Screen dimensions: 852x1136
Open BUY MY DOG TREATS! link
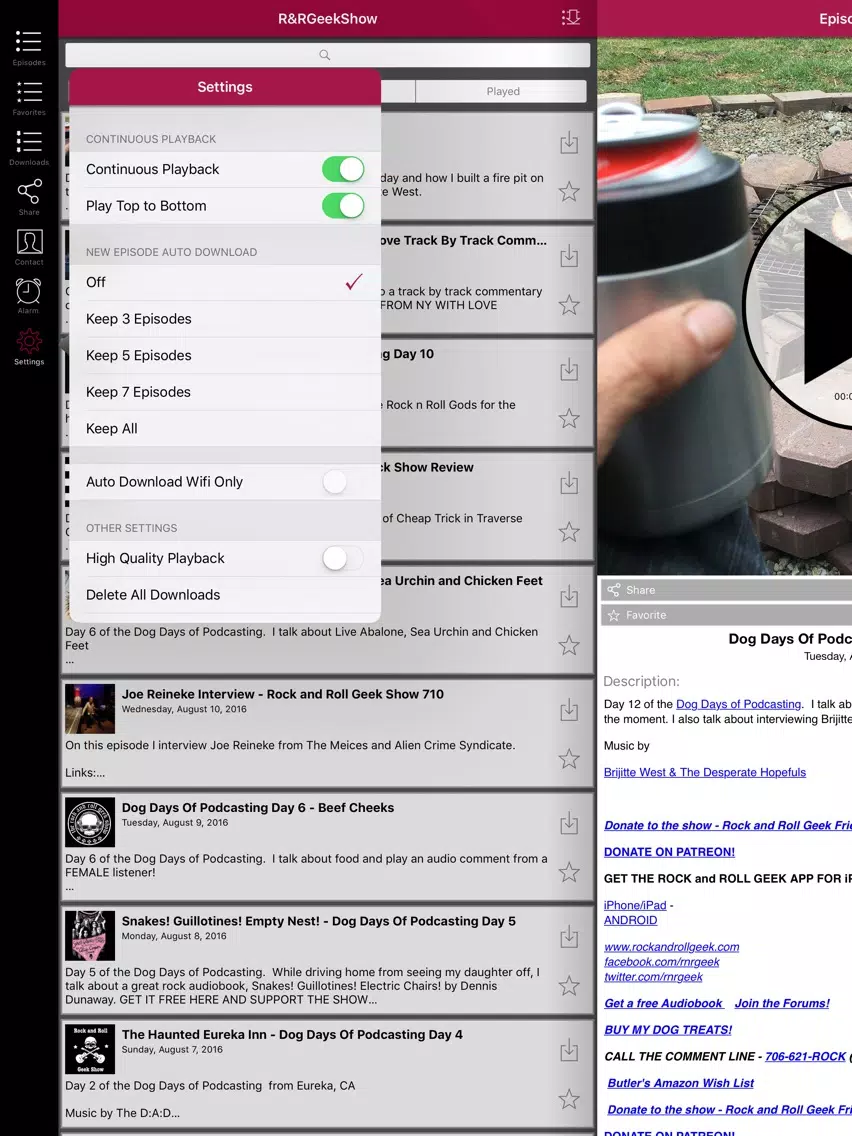[x=668, y=1030]
